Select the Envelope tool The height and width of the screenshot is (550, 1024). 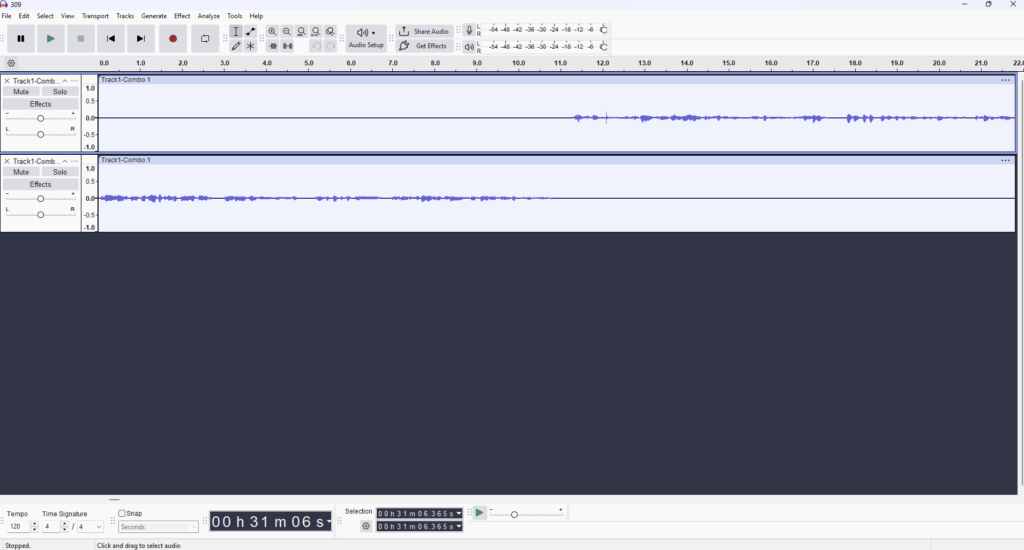click(251, 31)
